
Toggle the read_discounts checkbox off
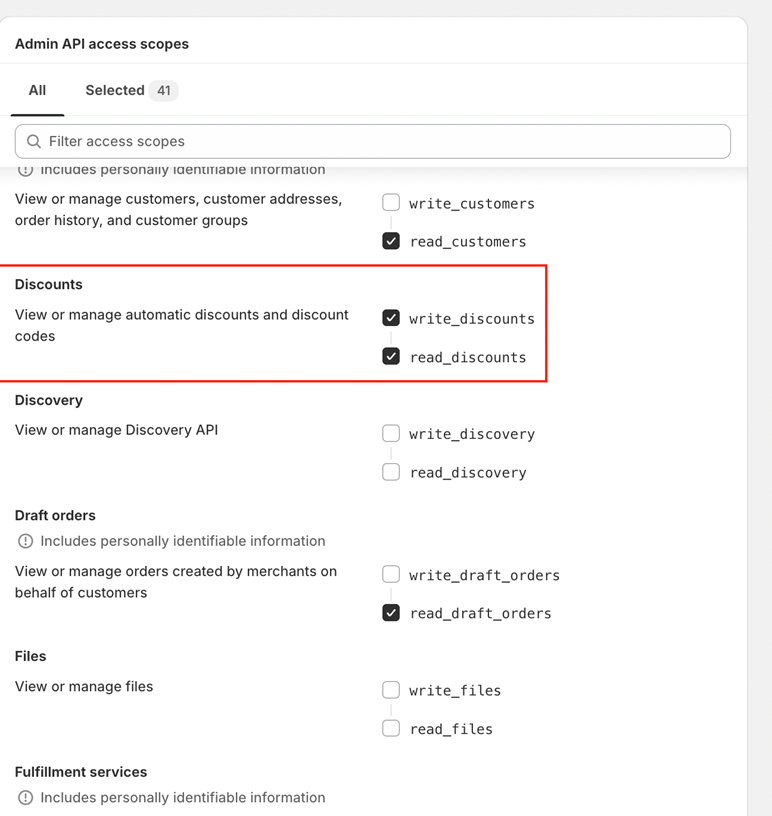tap(391, 356)
